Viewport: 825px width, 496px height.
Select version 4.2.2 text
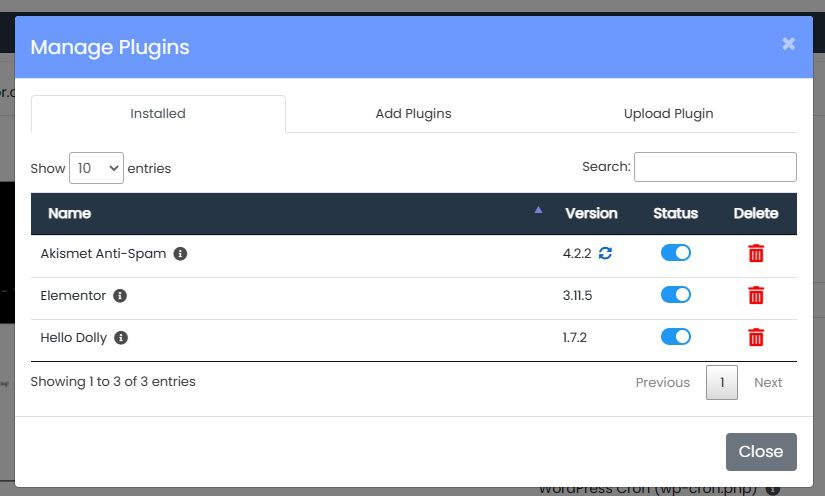577,254
